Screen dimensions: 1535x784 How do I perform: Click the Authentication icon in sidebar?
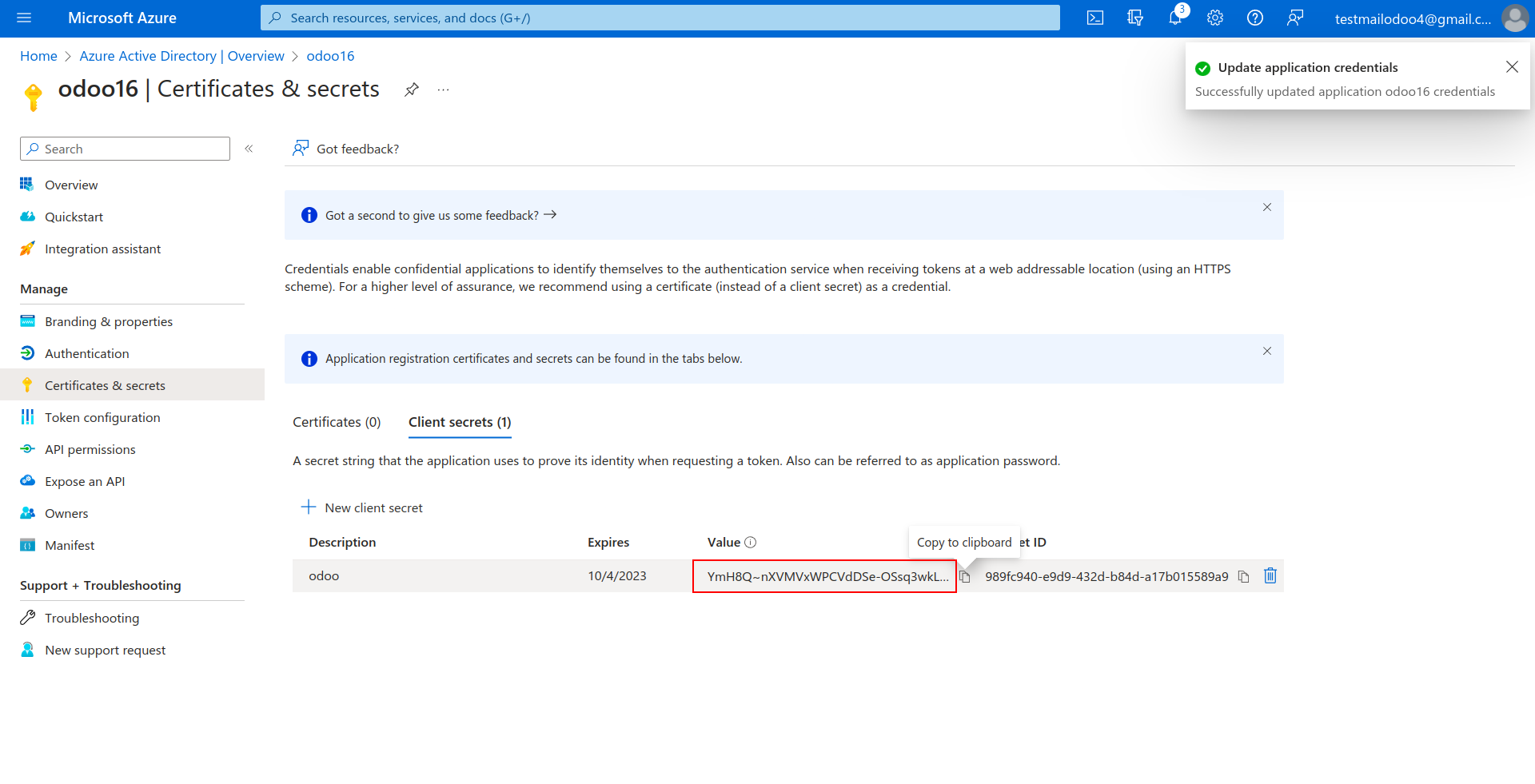coord(27,353)
